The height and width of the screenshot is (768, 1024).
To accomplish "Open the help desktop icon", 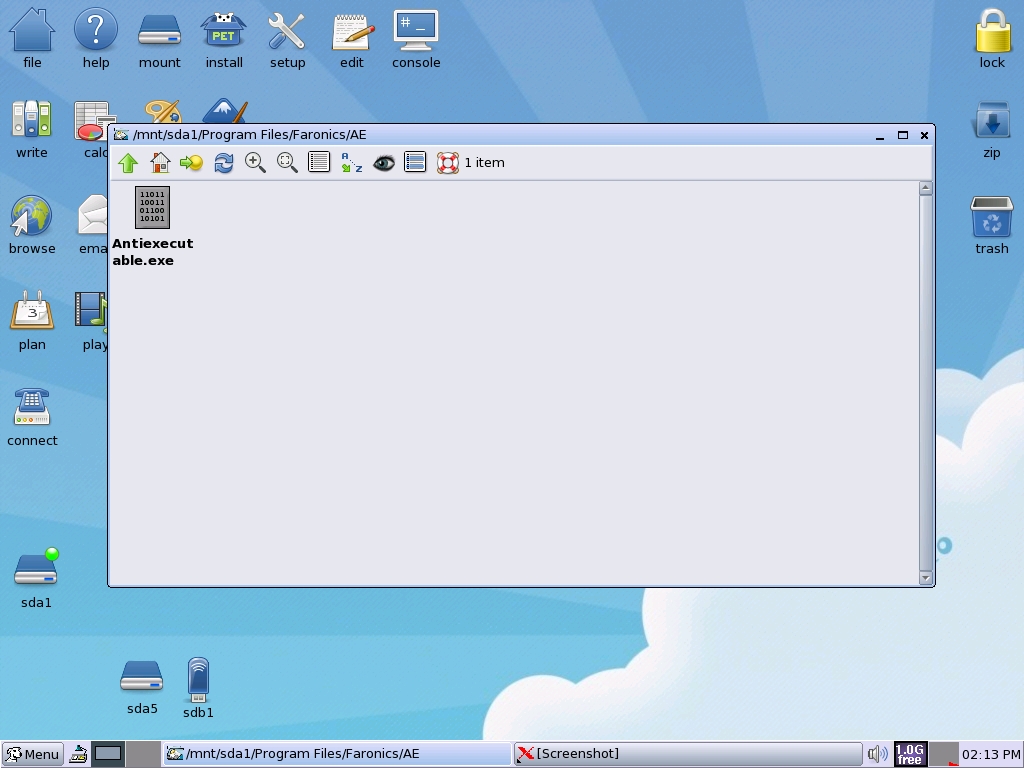I will pos(95,38).
